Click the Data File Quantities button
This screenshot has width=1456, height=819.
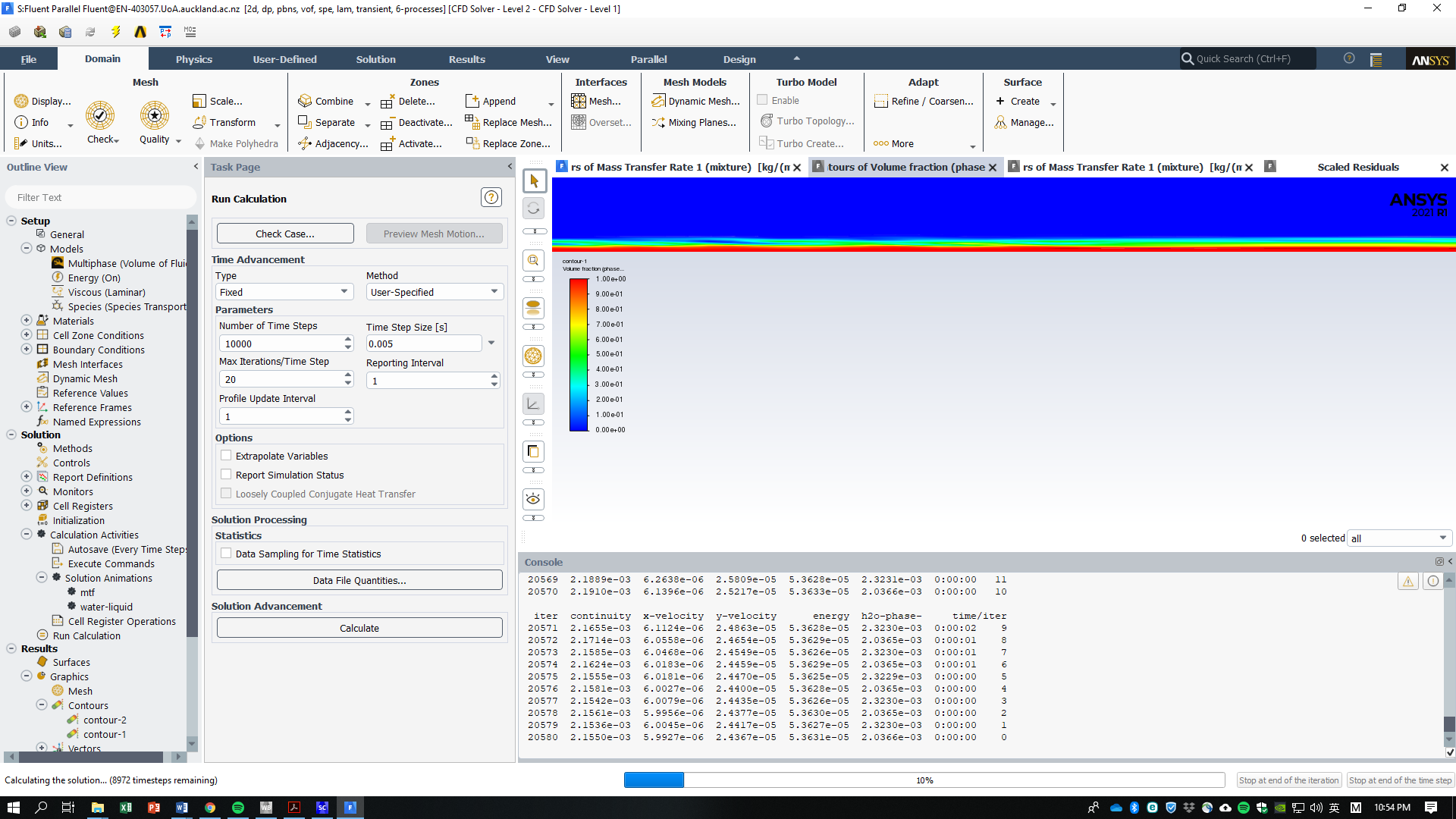(x=359, y=580)
